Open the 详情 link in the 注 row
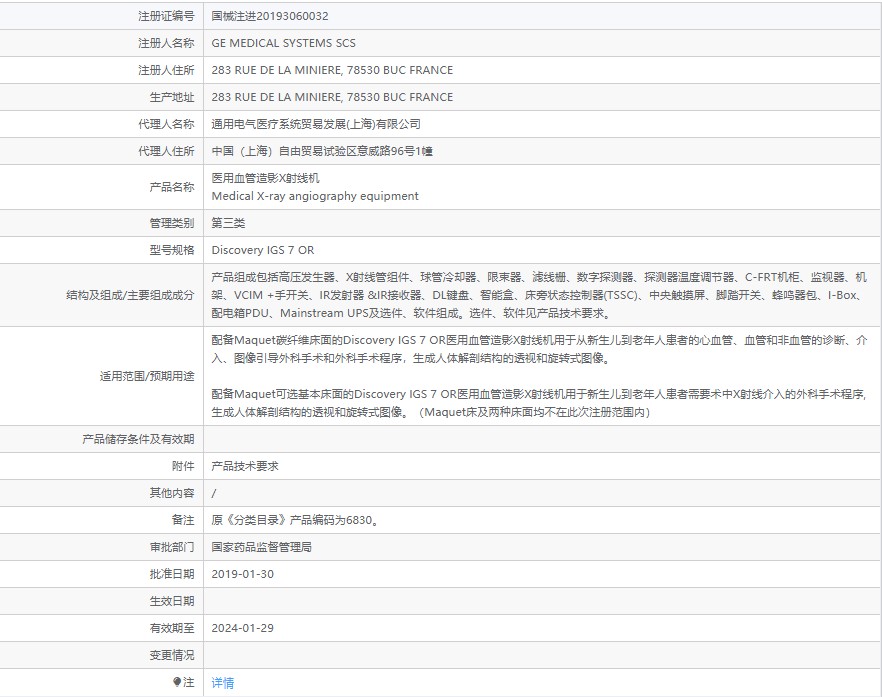Image resolution: width=882 pixels, height=697 pixels. (x=223, y=682)
